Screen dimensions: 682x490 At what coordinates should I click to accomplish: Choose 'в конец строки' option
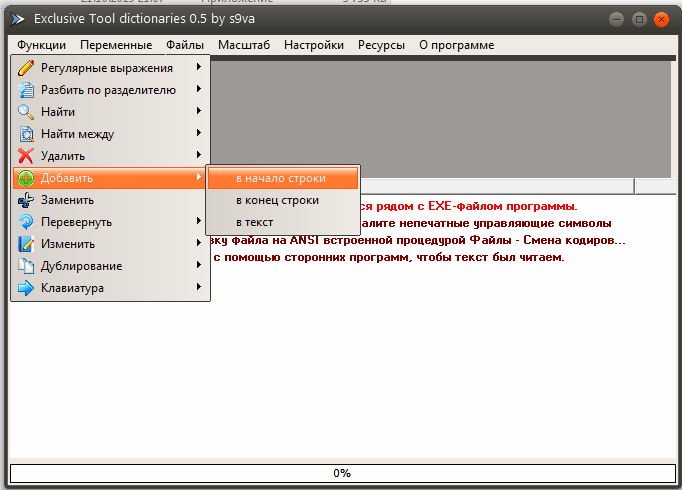click(x=277, y=200)
